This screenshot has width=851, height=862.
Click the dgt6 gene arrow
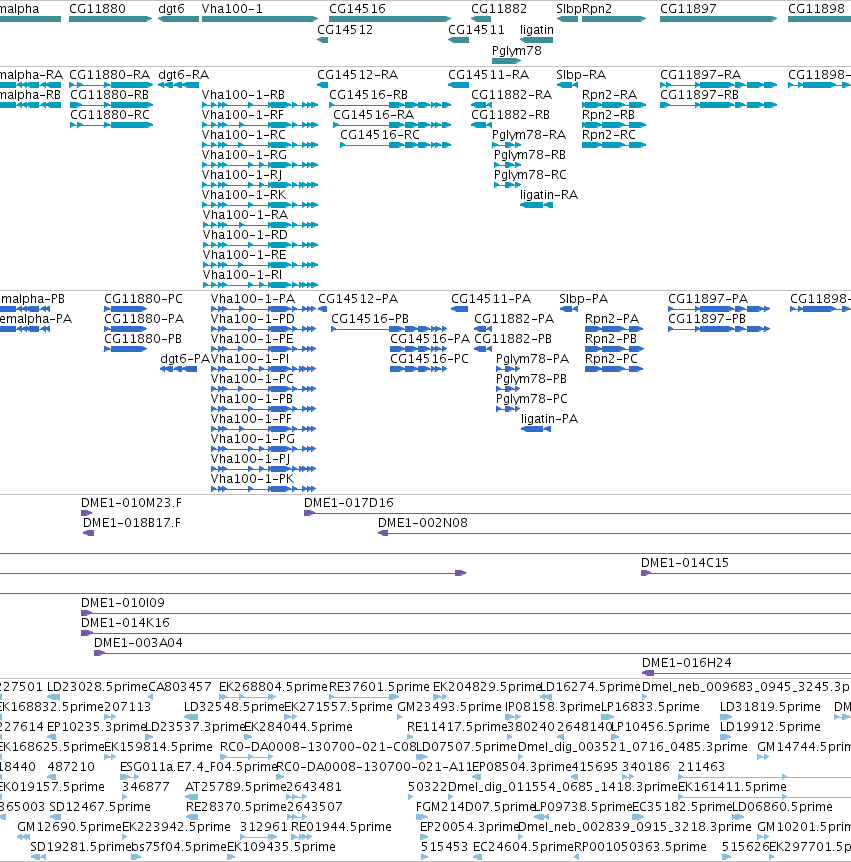178,19
